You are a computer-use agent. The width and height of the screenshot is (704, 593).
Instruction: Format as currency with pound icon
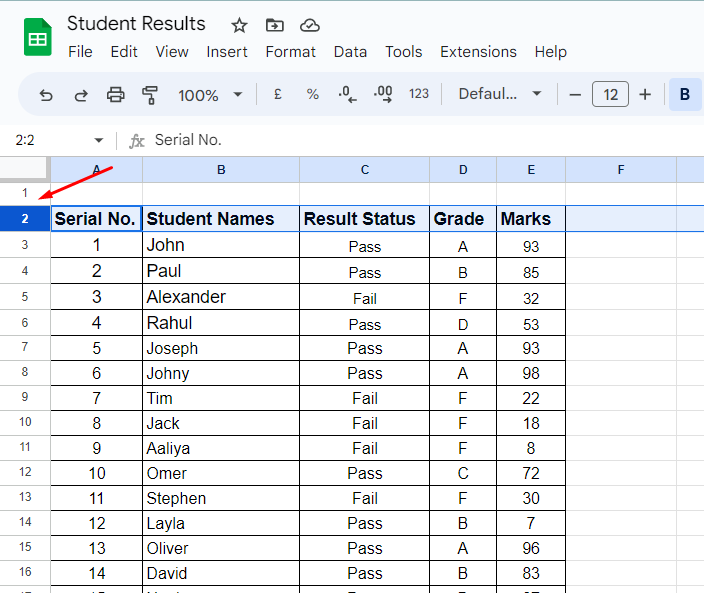277,94
